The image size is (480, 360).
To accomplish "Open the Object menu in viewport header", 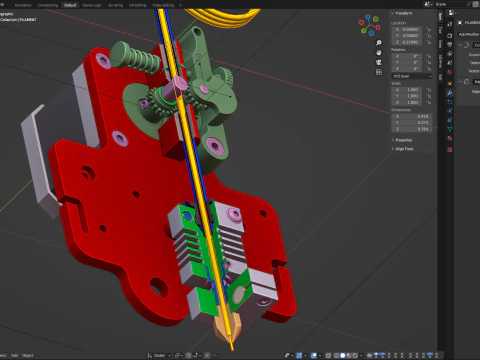I will tap(28, 355).
